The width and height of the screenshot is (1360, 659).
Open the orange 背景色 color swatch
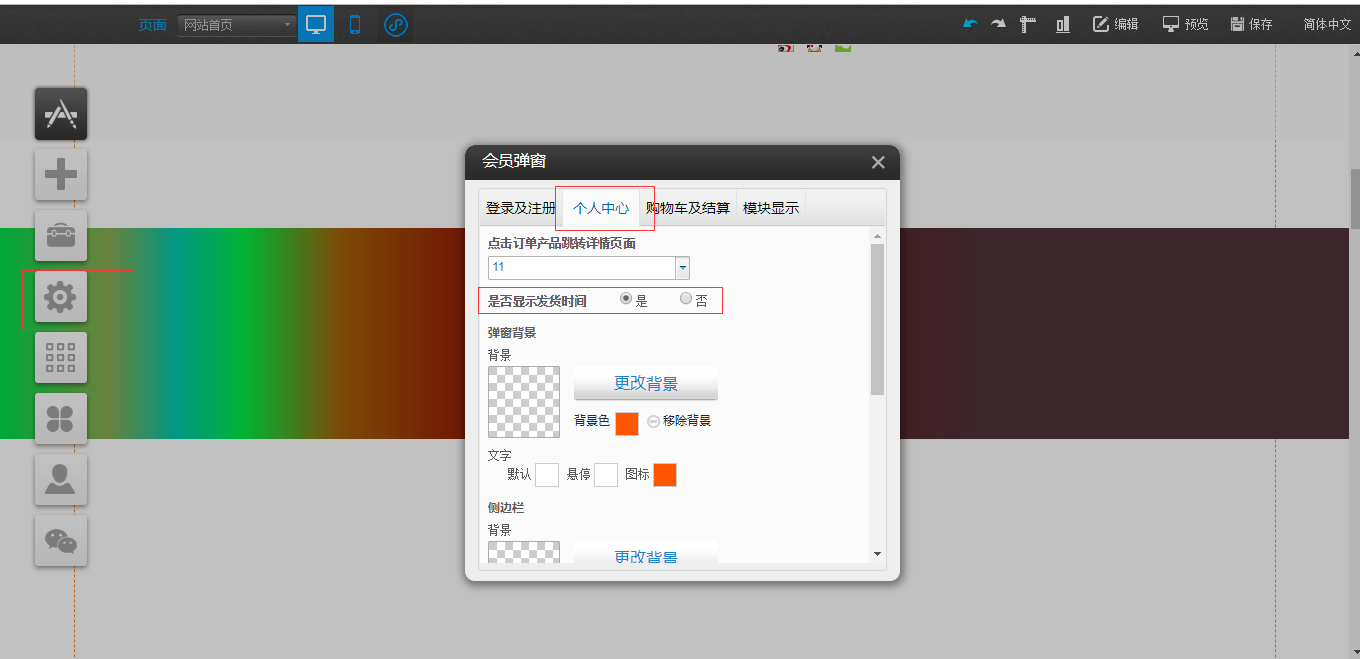[x=627, y=423]
